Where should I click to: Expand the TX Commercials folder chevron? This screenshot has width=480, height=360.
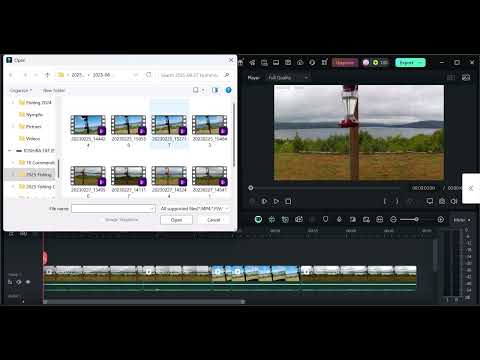13,162
